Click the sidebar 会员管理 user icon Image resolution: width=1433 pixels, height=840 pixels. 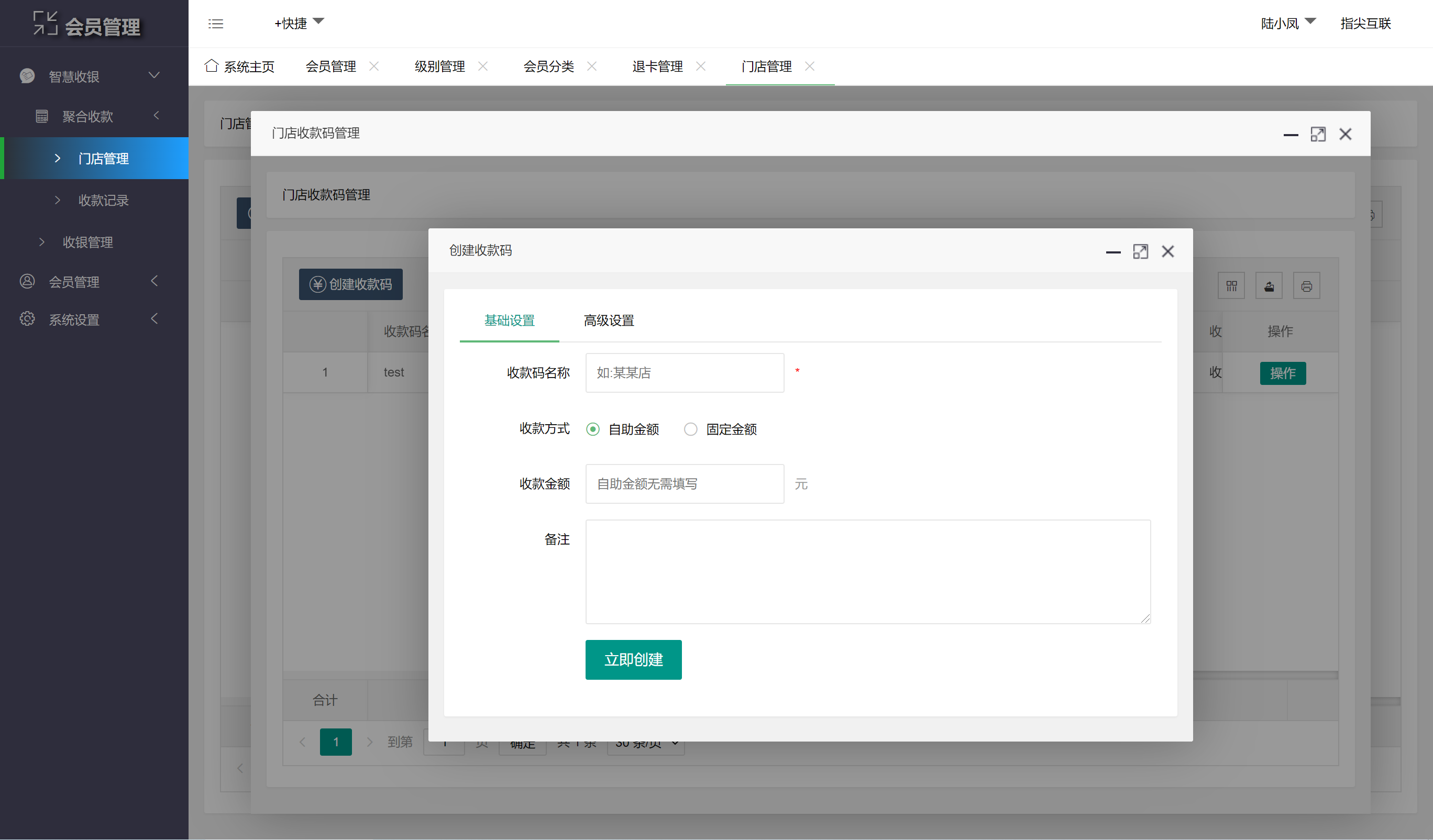pos(27,281)
